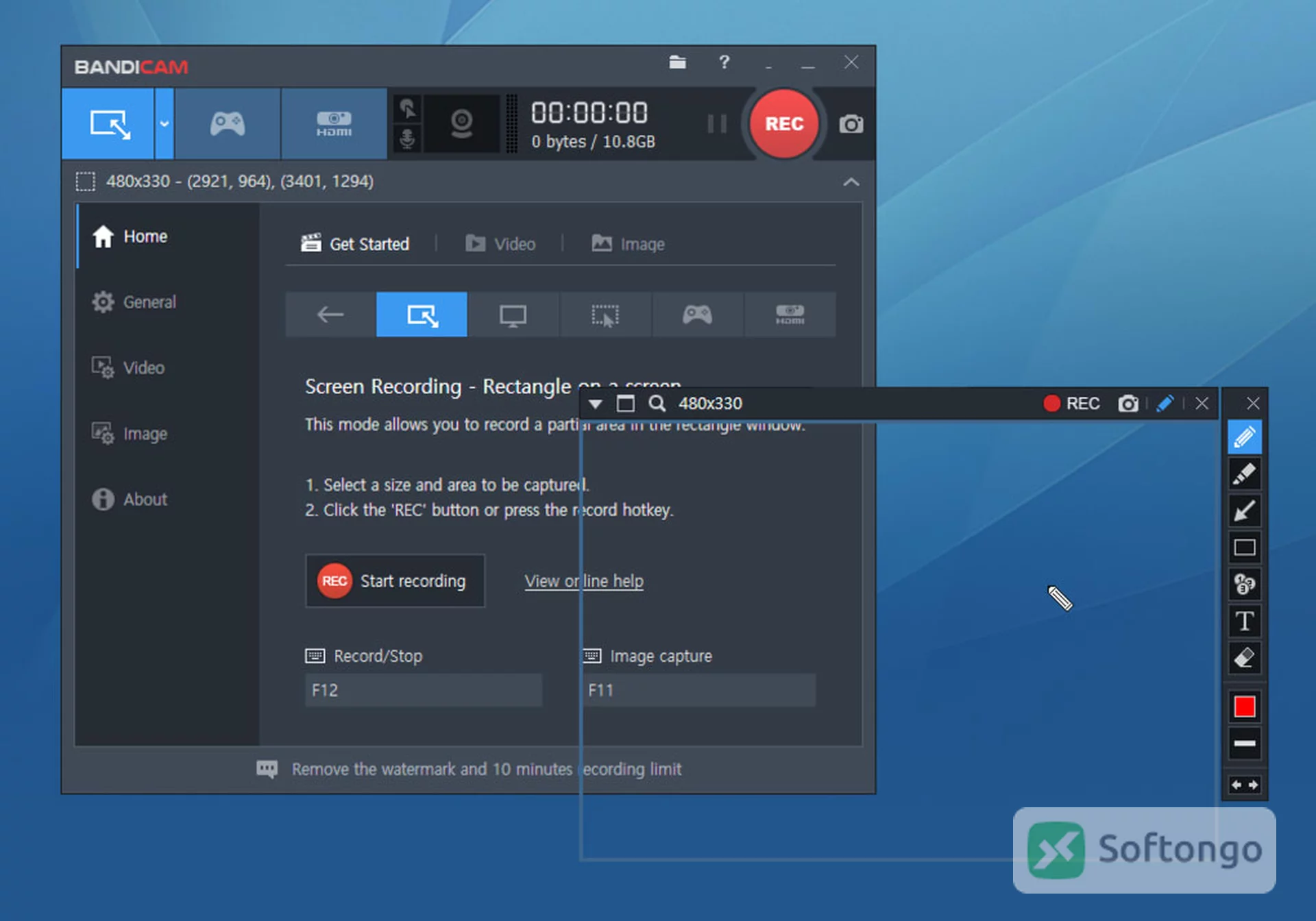Screen dimensions: 1316x921
Task: Open the output folder icon
Action: click(677, 62)
